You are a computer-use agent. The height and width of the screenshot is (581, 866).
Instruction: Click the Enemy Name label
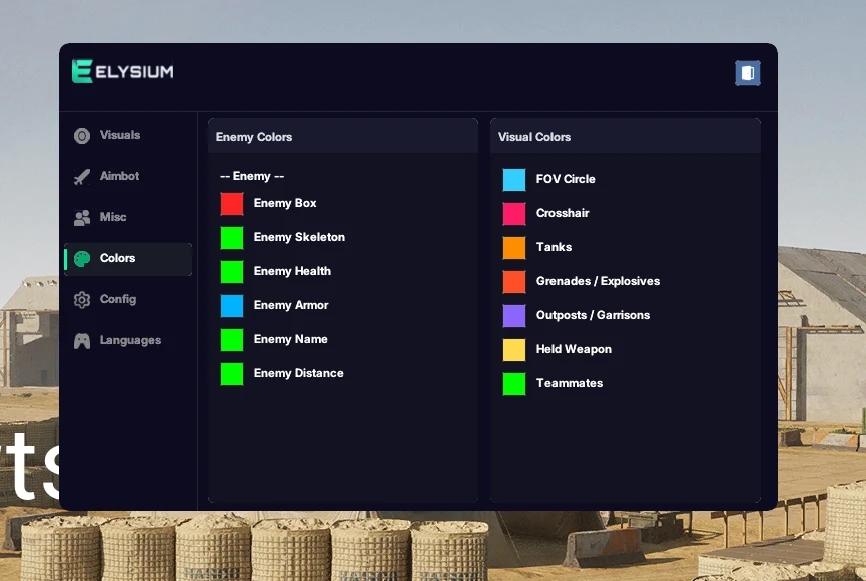click(291, 339)
